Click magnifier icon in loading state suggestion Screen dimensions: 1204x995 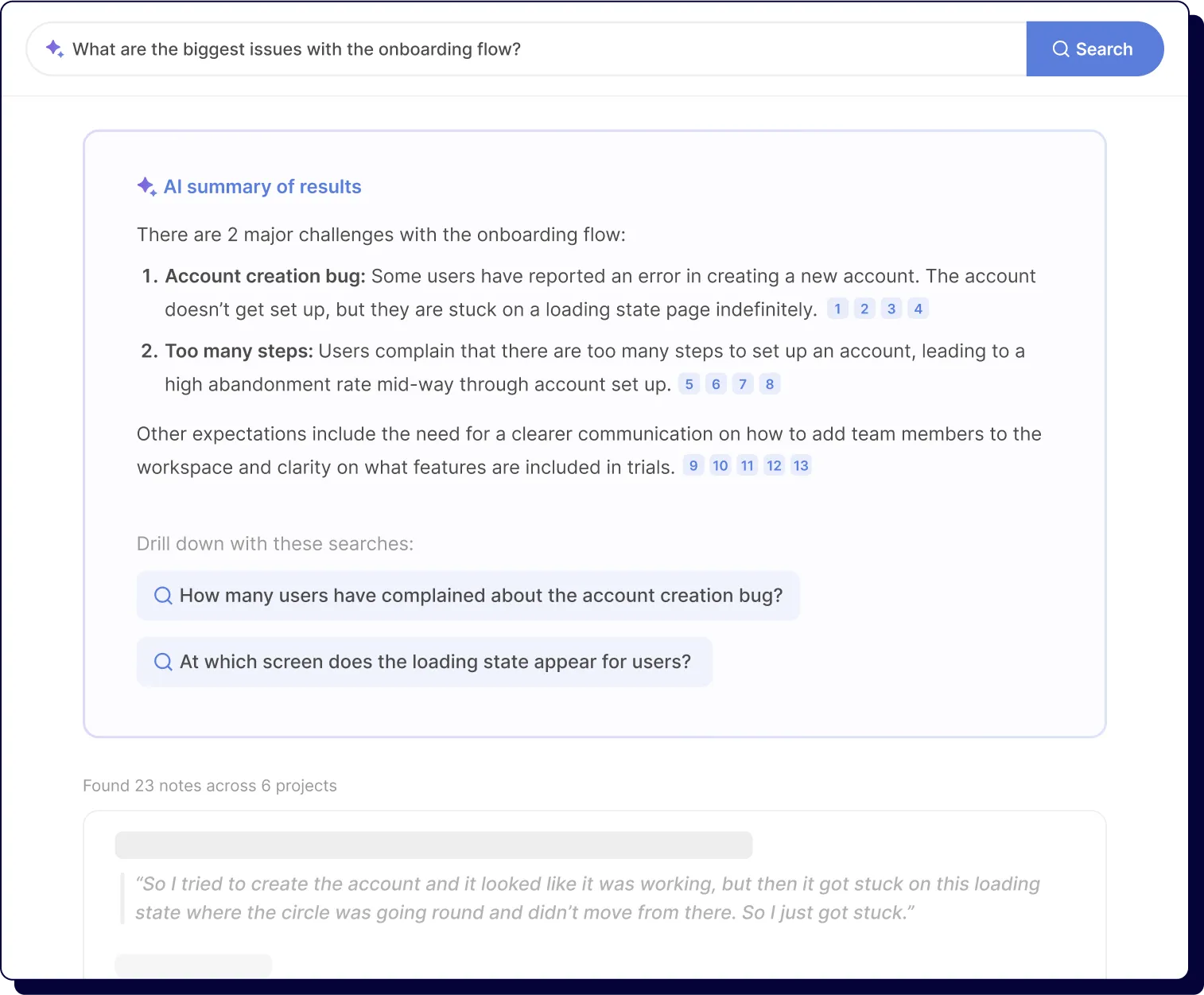(163, 662)
